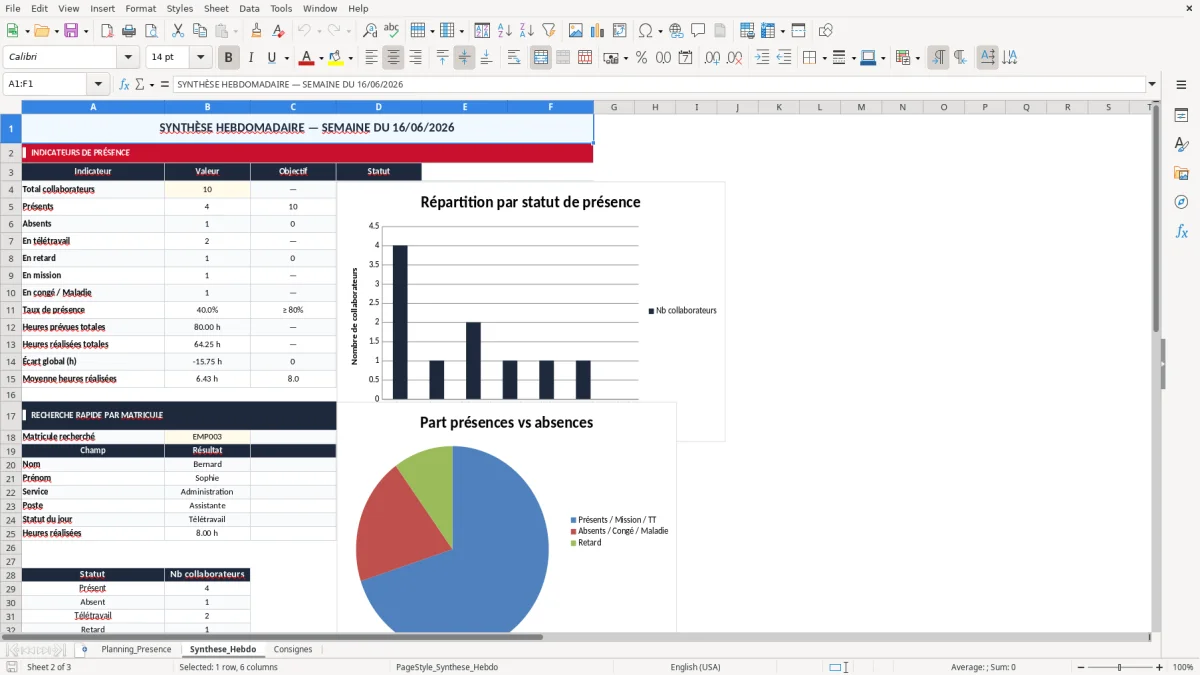Open Print Preview from the toolbar
This screenshot has height=675, width=1200.
[151, 31]
